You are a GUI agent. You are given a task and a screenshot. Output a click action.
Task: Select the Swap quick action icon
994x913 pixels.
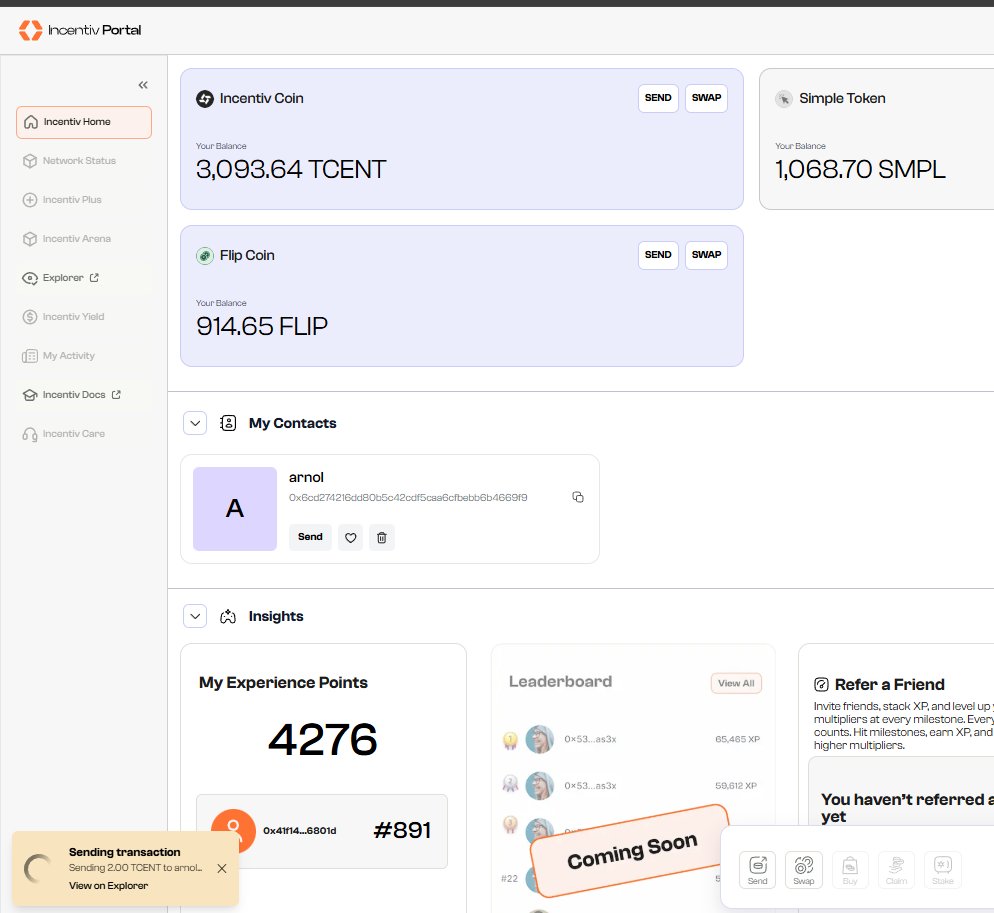[804, 869]
